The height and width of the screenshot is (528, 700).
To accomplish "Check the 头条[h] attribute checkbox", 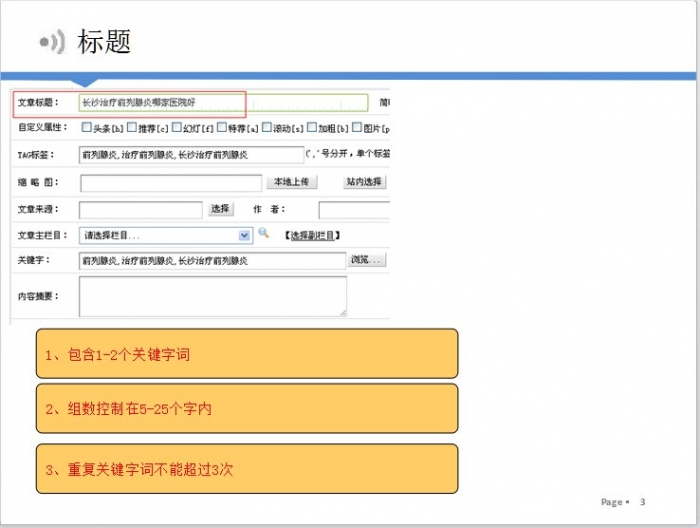I will (x=86, y=128).
